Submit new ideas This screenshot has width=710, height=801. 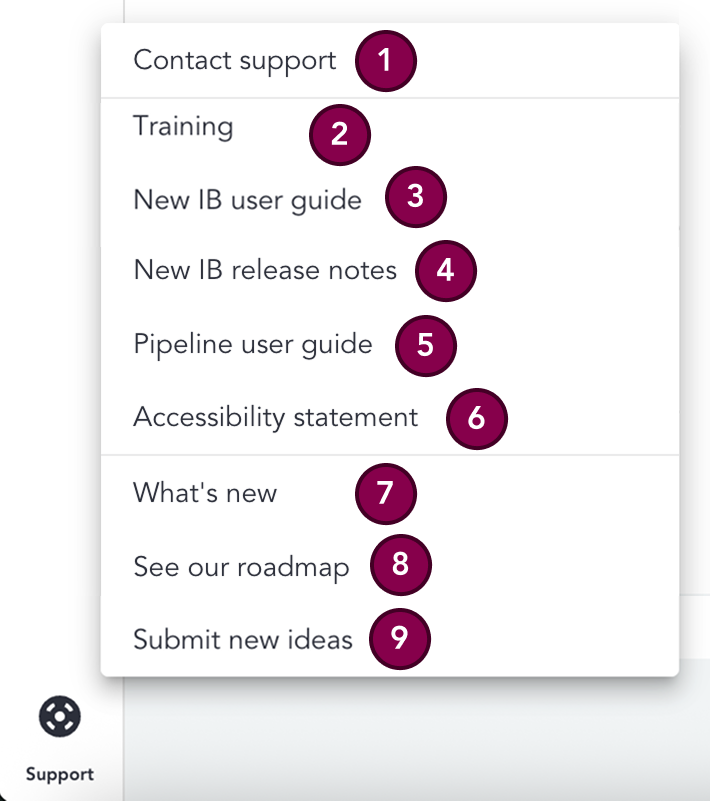tap(242, 639)
